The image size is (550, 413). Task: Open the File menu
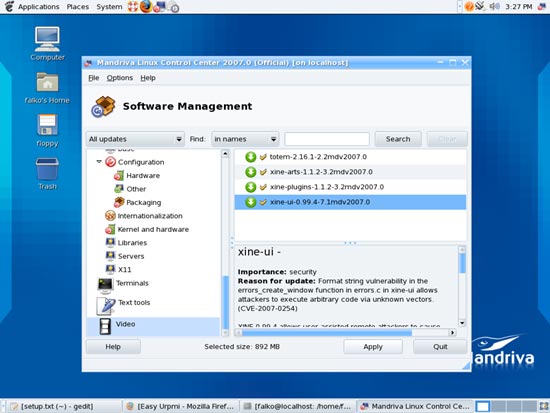coord(94,78)
